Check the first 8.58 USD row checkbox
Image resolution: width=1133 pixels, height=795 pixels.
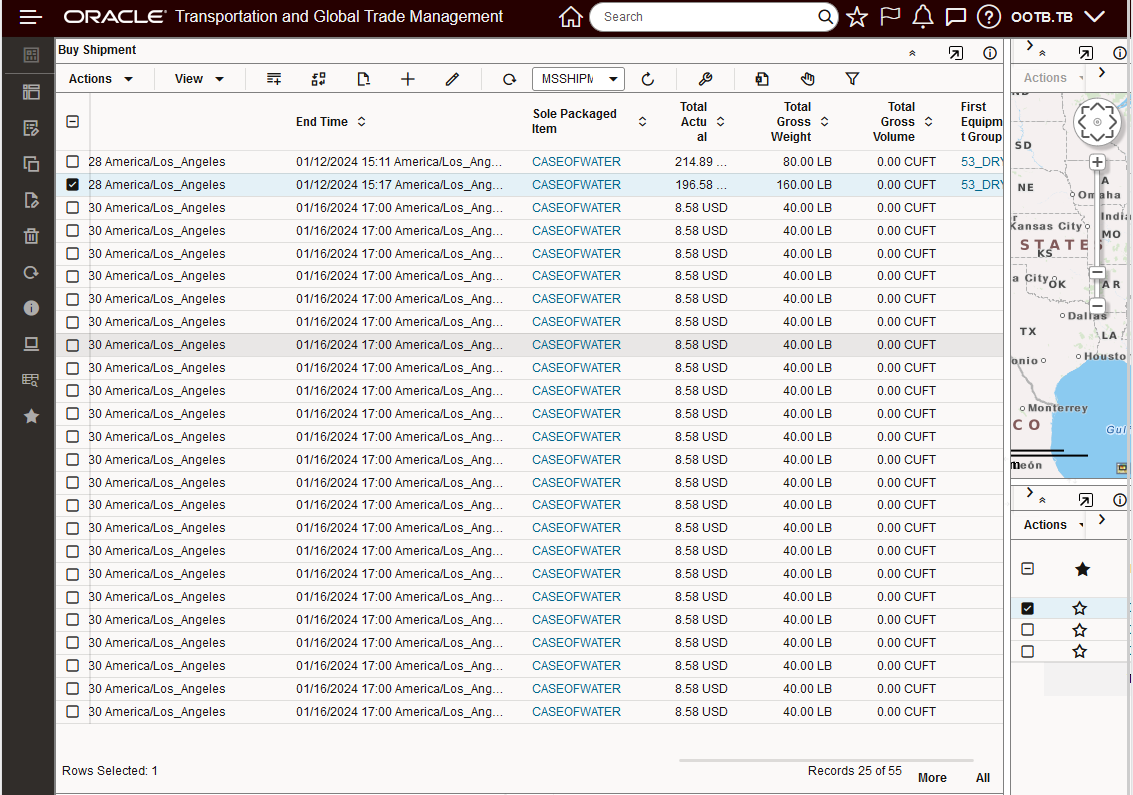72,207
